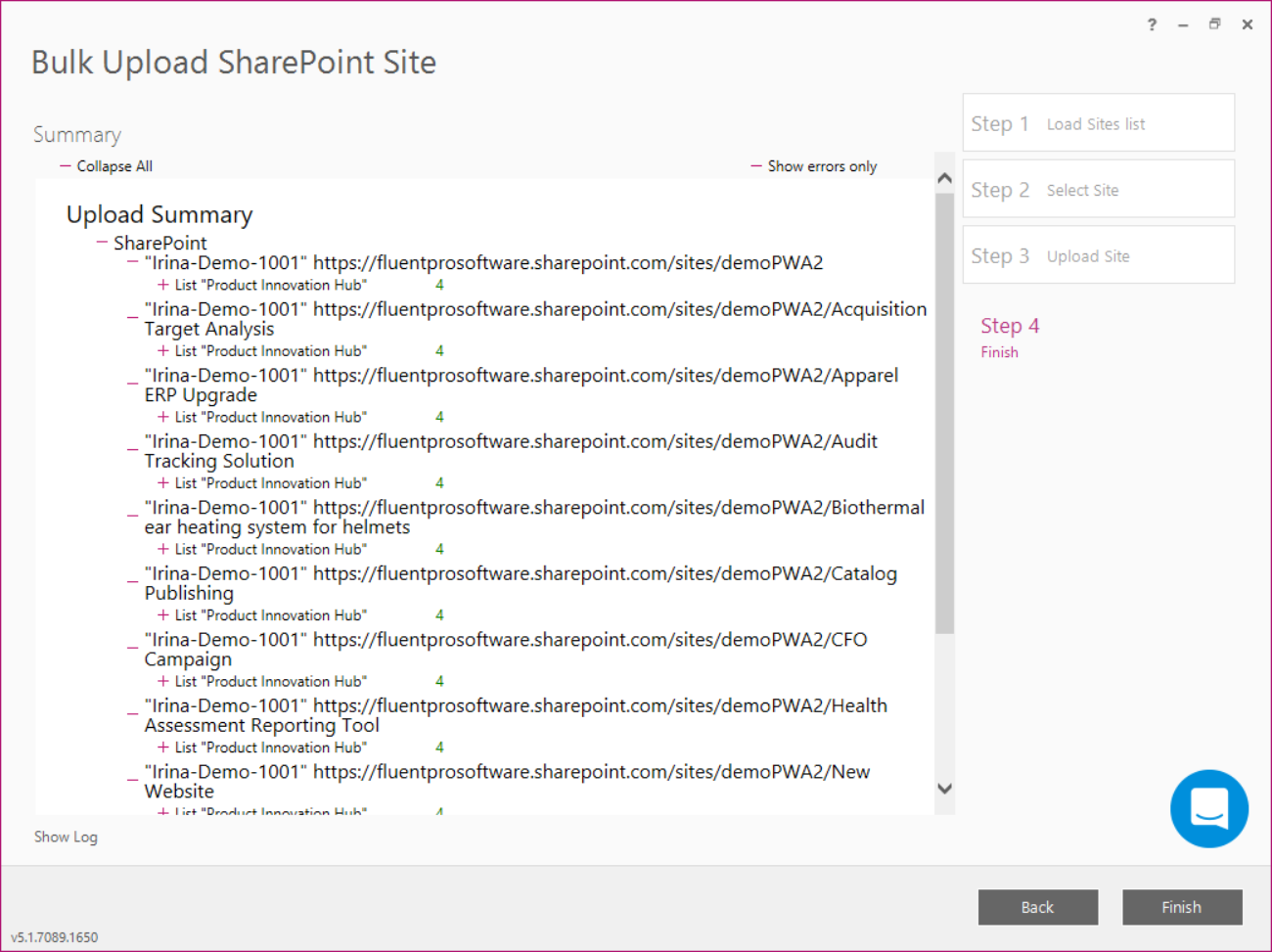The height and width of the screenshot is (952, 1272).
Task: Open the chat support bubble icon
Action: coord(1208,808)
